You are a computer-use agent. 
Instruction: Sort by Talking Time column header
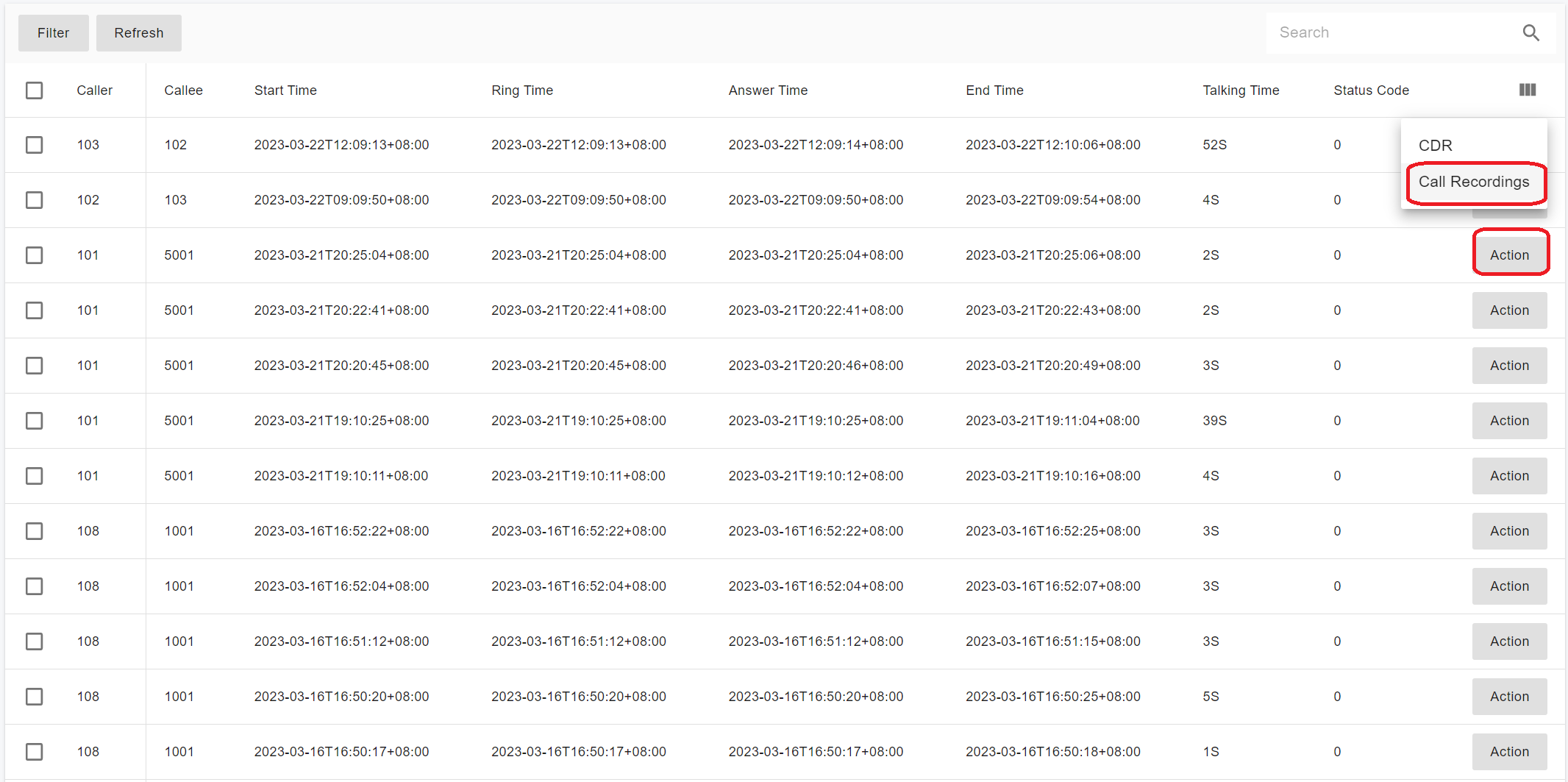coord(1241,90)
